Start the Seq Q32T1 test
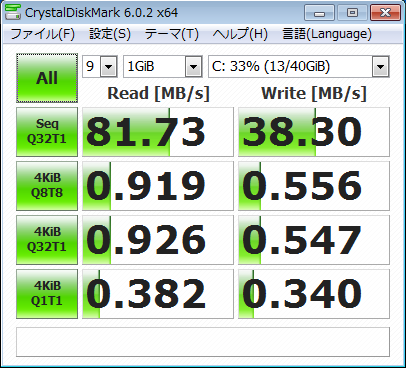This screenshot has height=368, width=406. [x=47, y=132]
